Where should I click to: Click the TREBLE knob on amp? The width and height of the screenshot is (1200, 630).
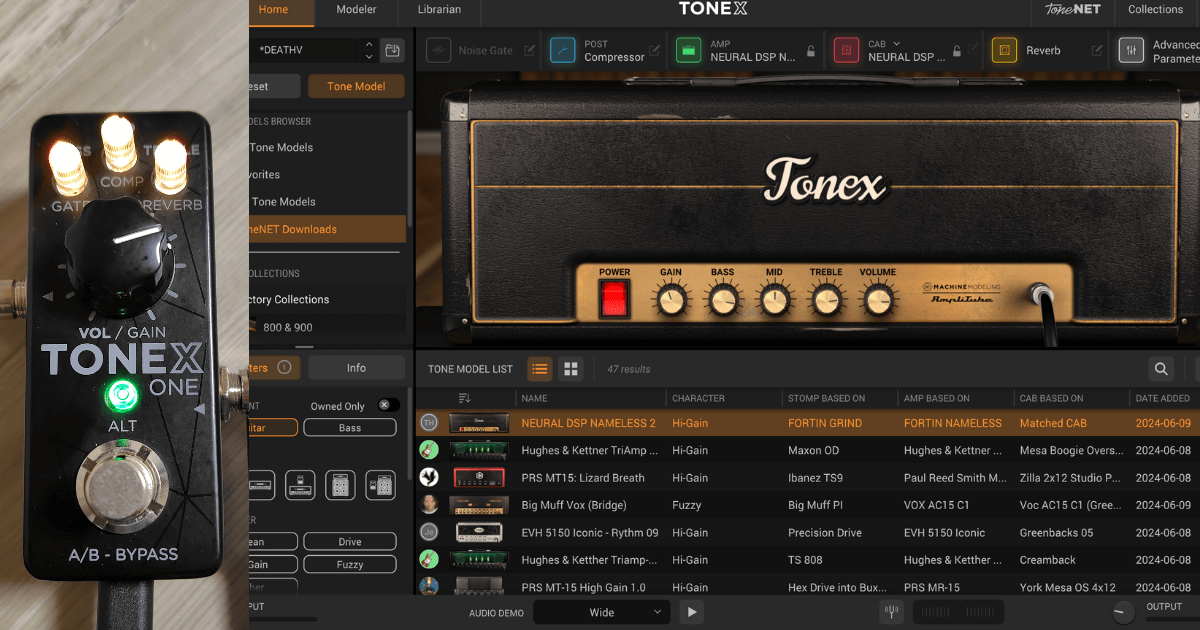tap(826, 299)
